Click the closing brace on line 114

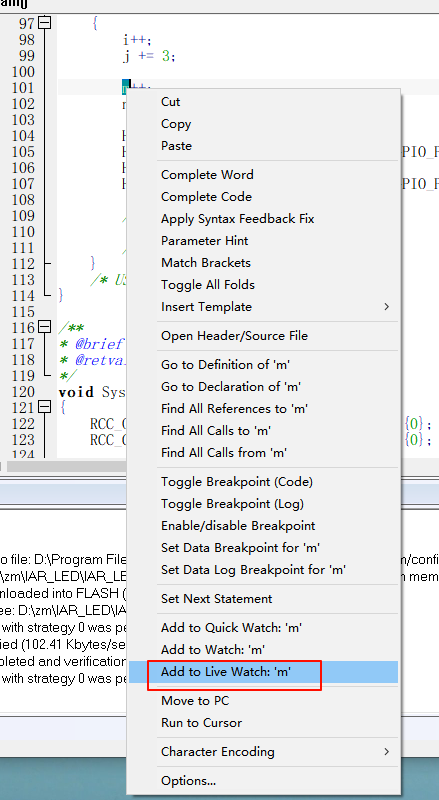coord(61,295)
